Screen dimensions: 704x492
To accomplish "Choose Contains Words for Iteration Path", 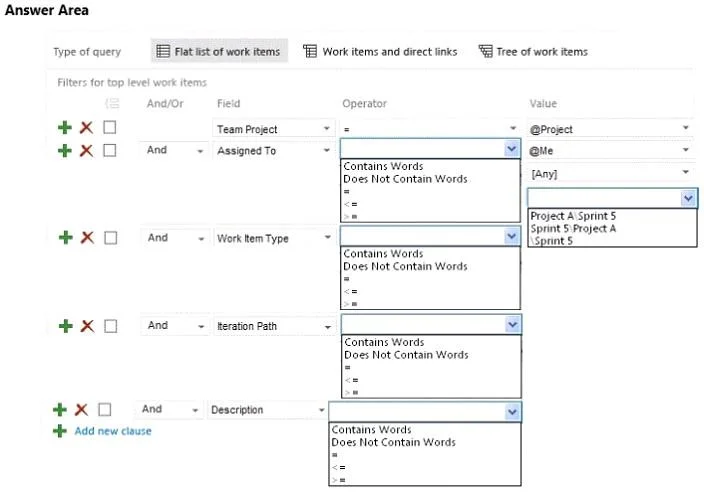I will (384, 342).
